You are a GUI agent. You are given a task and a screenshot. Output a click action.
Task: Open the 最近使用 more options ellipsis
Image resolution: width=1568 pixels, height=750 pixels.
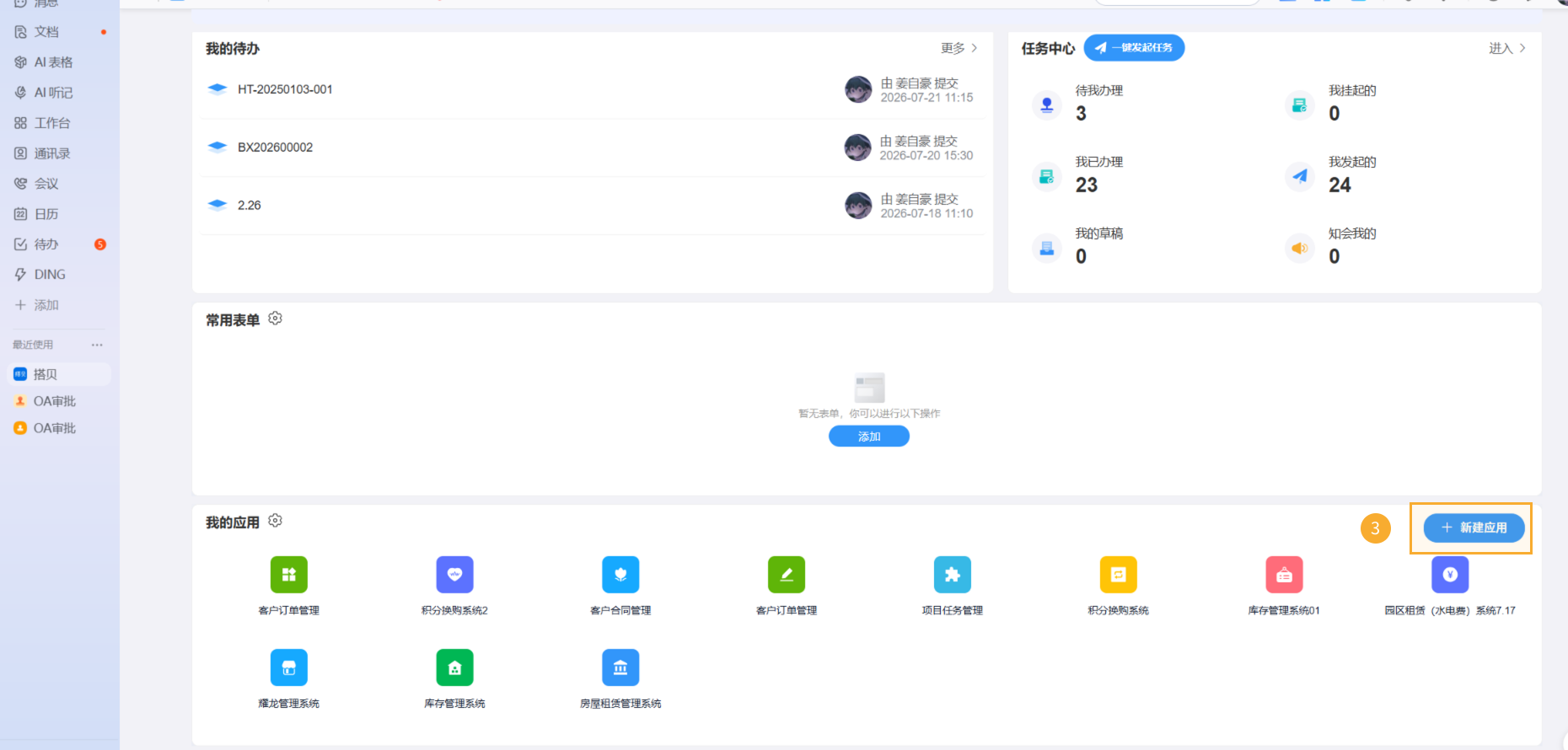click(97, 345)
